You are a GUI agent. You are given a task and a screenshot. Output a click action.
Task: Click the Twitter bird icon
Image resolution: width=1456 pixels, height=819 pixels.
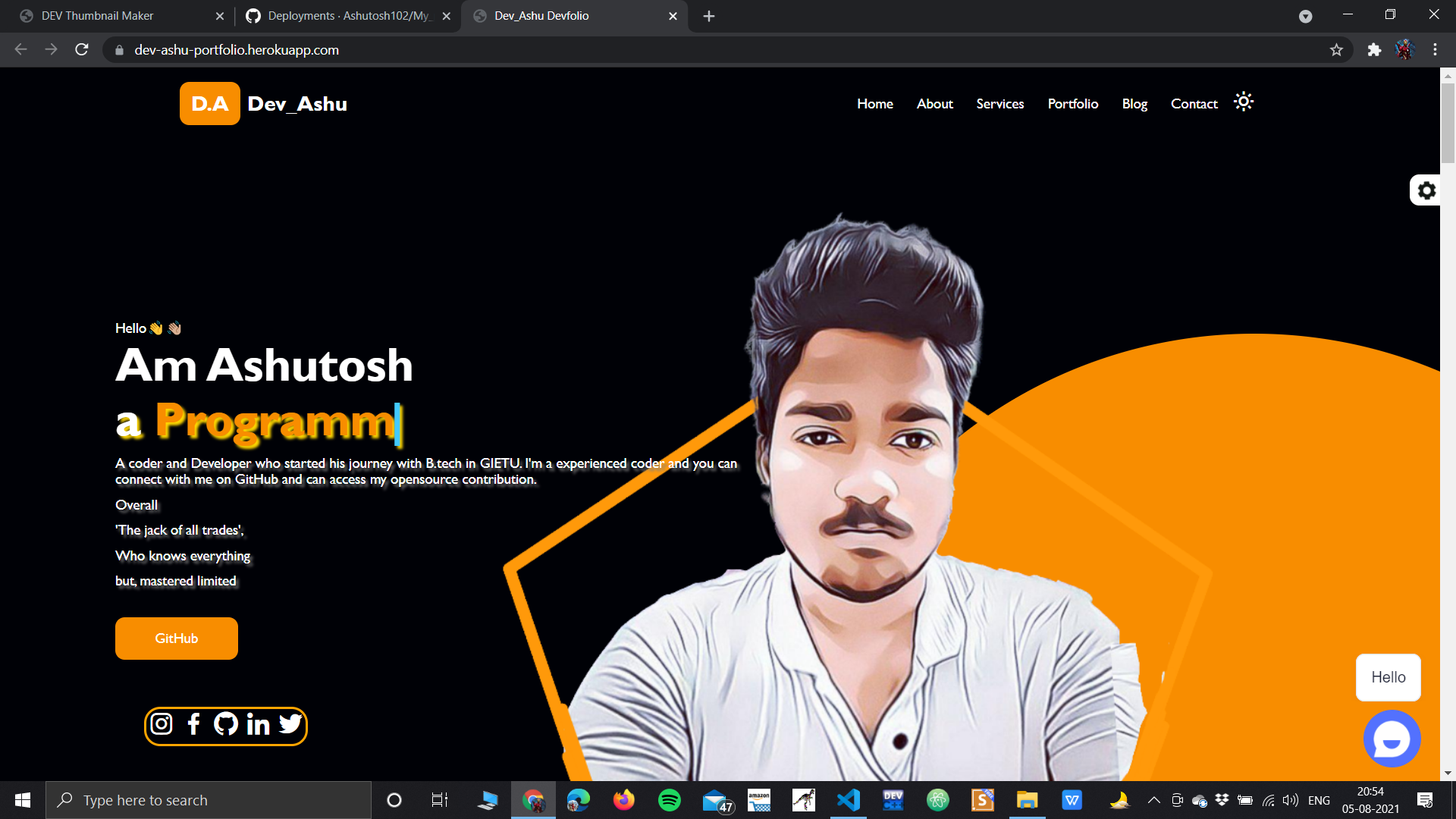pyautogui.click(x=290, y=724)
